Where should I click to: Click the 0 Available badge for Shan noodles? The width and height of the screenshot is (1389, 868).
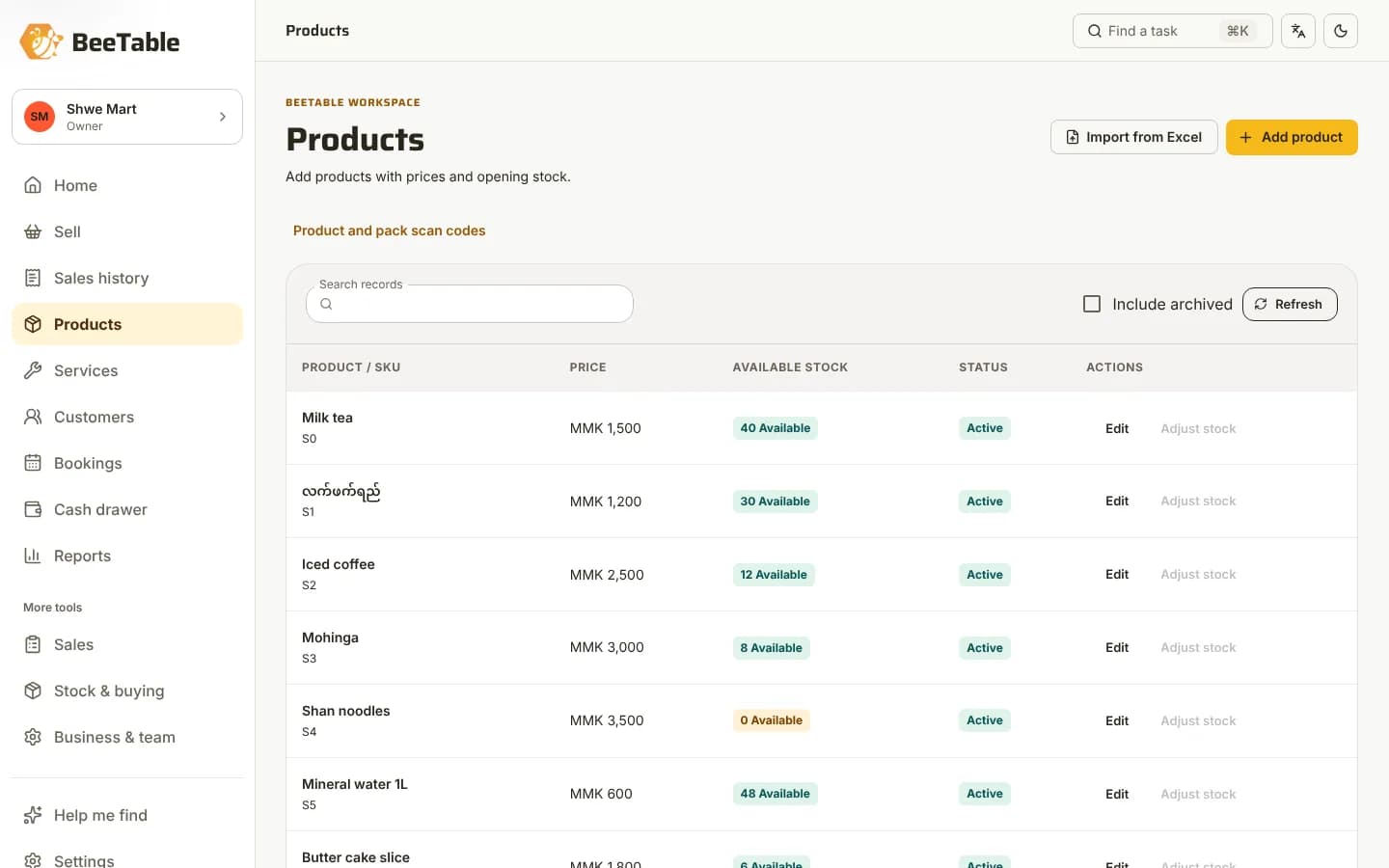tap(772, 720)
